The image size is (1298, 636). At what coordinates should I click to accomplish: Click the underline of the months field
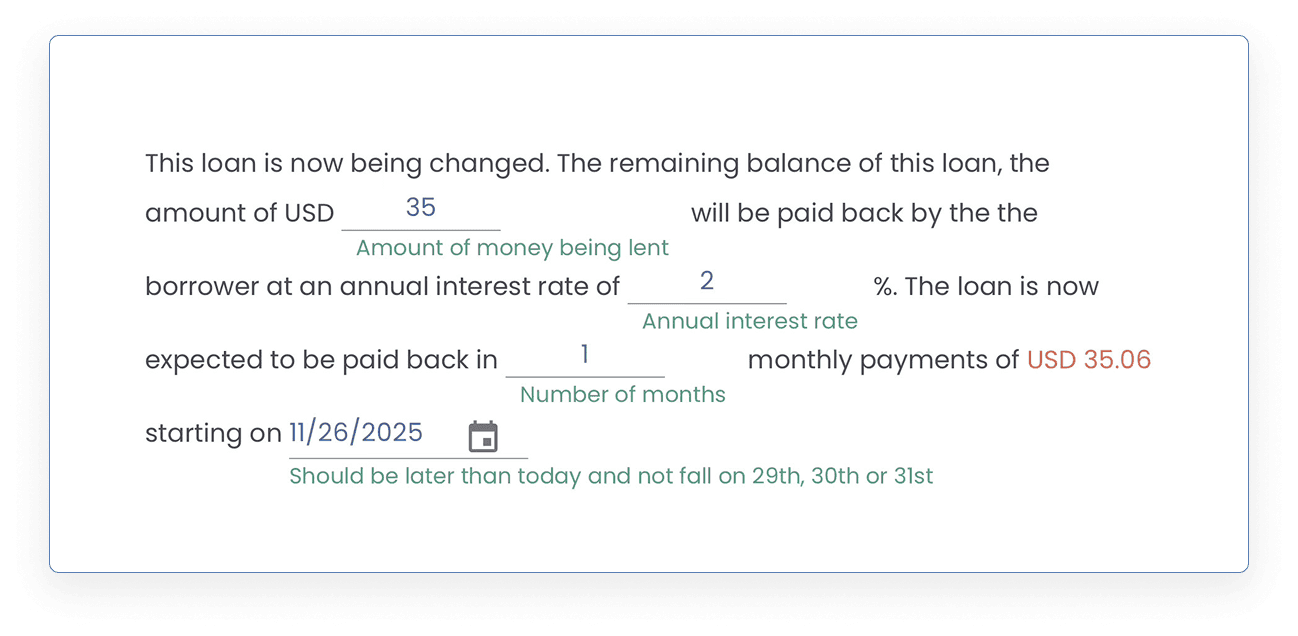pyautogui.click(x=585, y=375)
